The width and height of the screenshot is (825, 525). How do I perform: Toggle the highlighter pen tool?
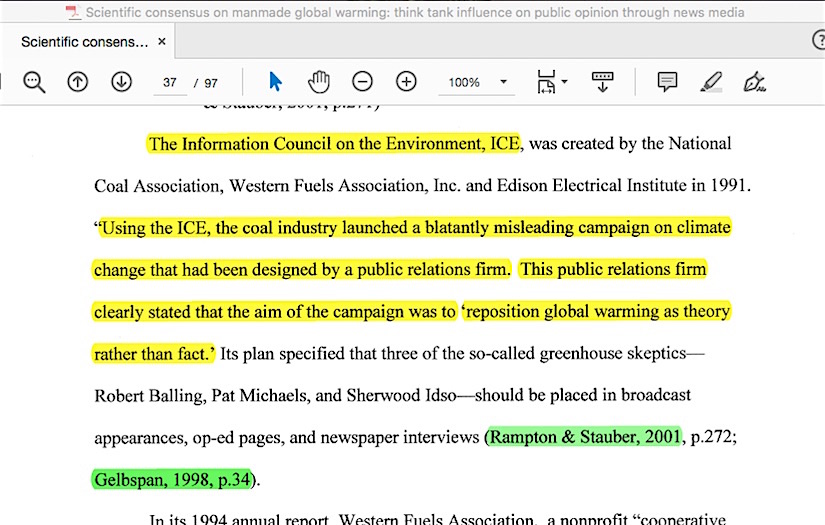pyautogui.click(x=710, y=82)
